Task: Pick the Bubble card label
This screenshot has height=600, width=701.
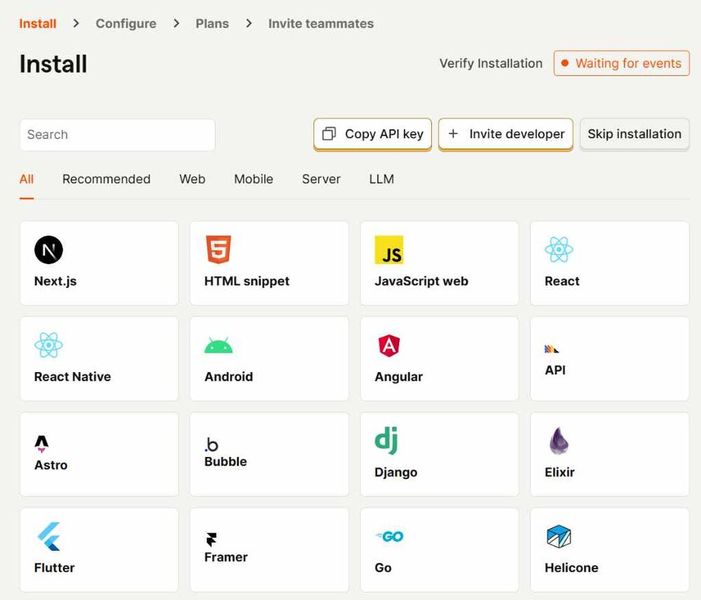Action: [225, 462]
